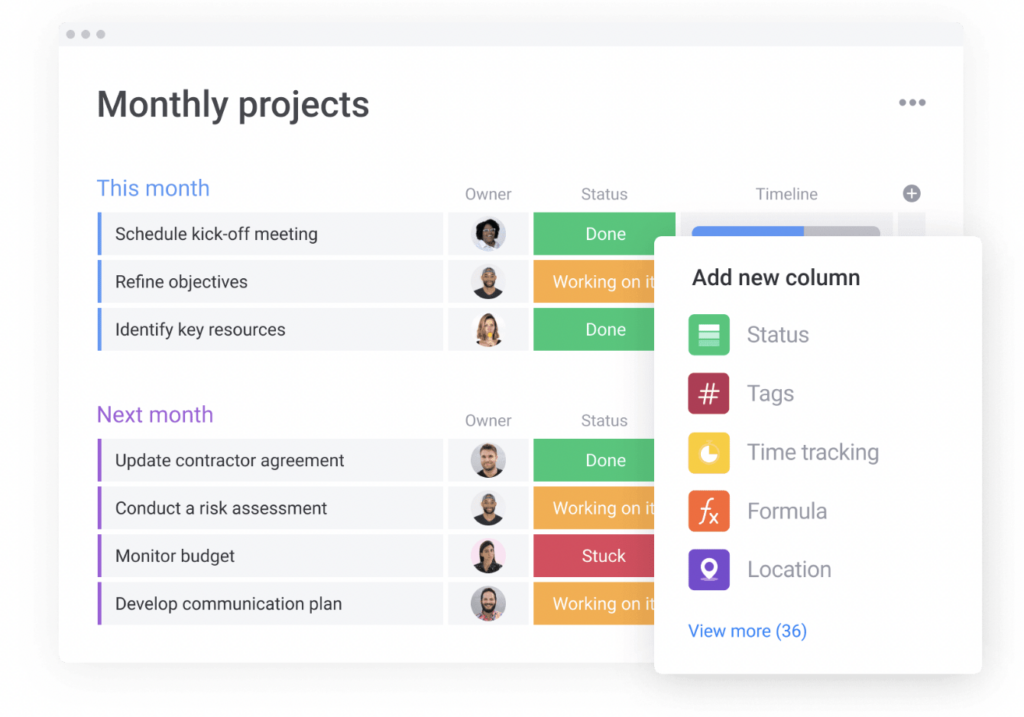Collapse the This month group
Screen dimensions: 1024x717
[153, 189]
